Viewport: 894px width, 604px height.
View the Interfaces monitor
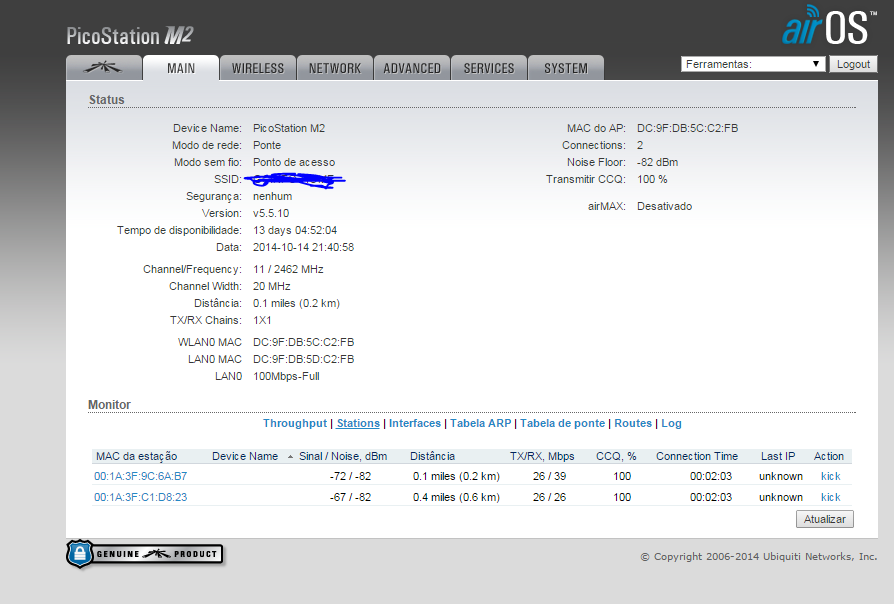pyautogui.click(x=415, y=423)
